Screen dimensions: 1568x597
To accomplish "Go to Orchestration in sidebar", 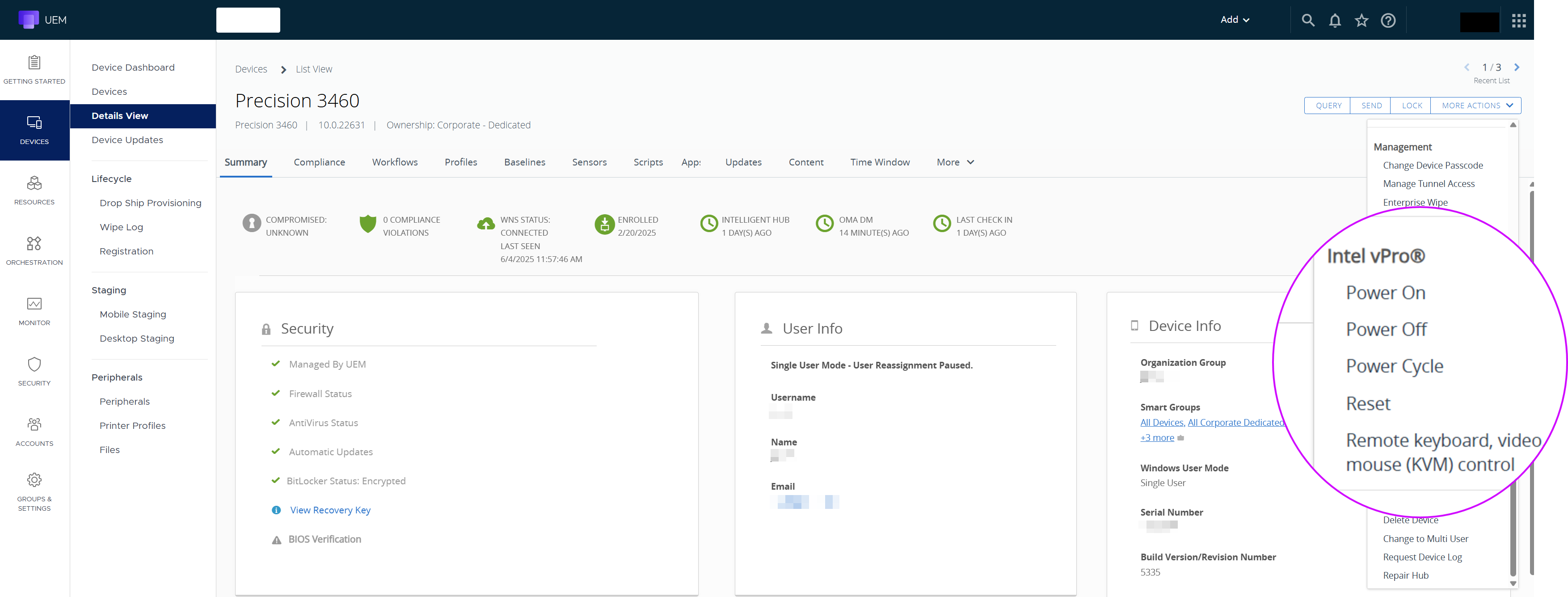I will pos(34,244).
